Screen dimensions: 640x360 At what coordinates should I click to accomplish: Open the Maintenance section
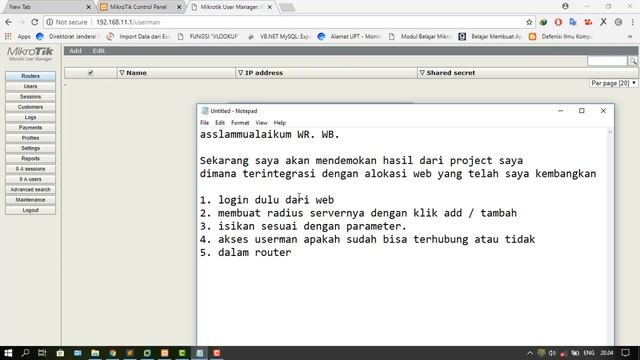(x=30, y=200)
